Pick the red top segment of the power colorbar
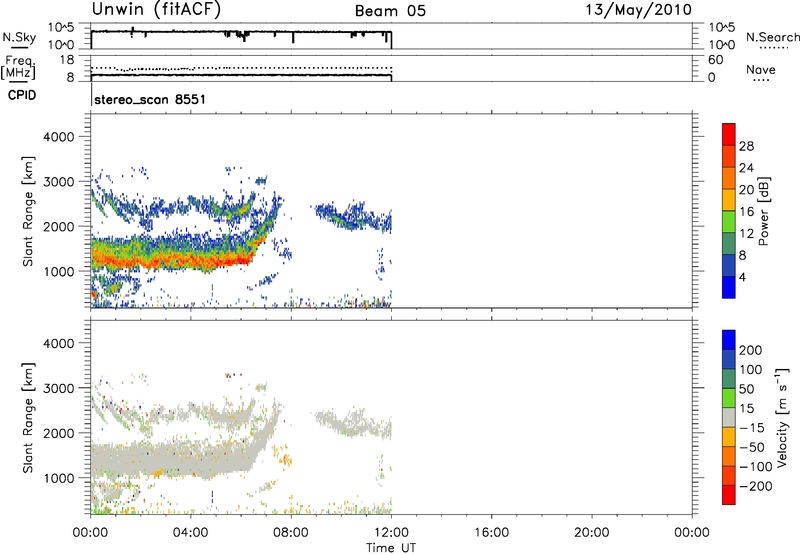 [x=729, y=134]
